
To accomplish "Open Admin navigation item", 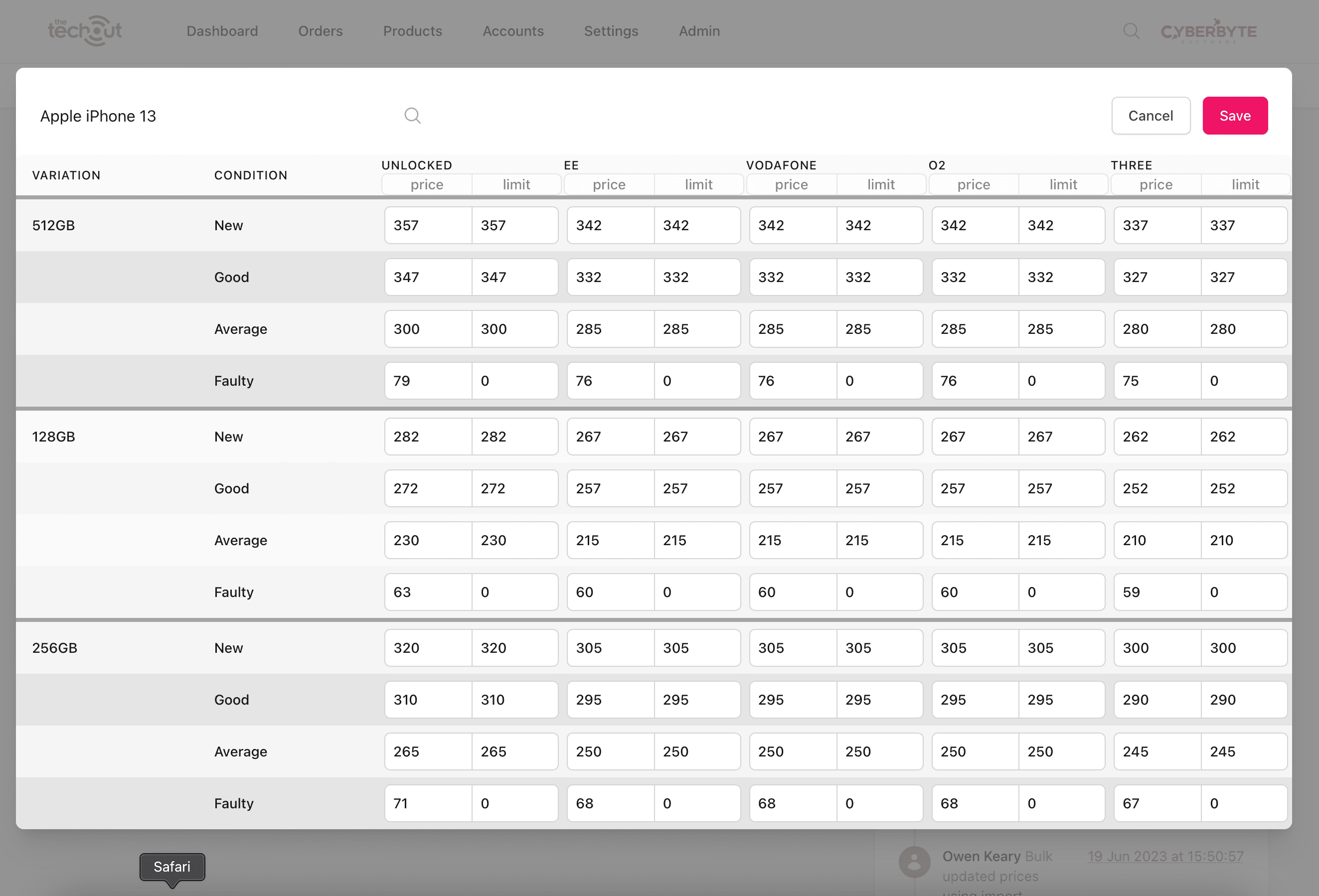I will (699, 31).
